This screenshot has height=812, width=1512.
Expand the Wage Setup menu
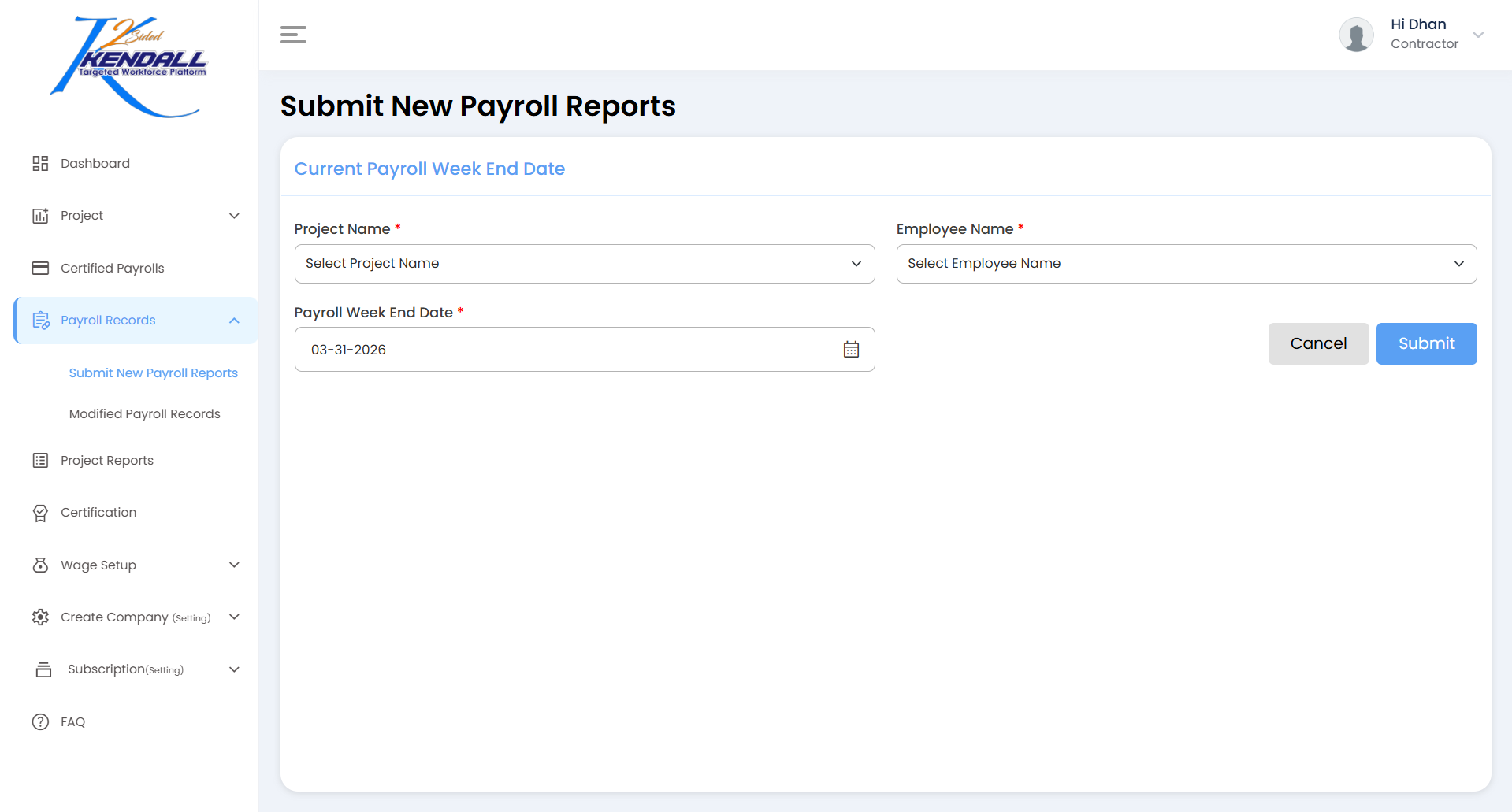click(x=234, y=565)
